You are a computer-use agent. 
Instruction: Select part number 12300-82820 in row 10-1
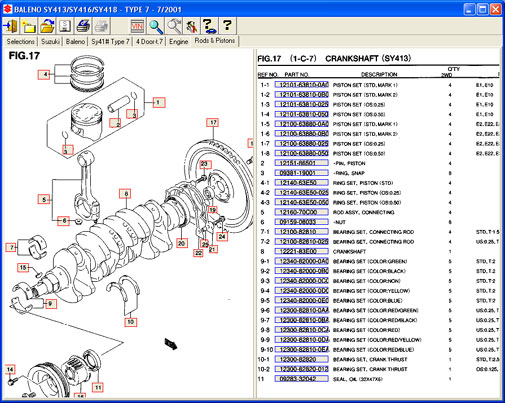point(302,360)
